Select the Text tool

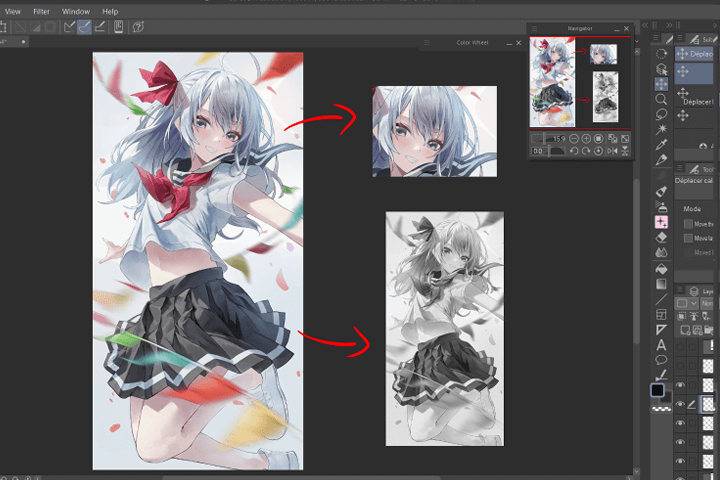661,345
